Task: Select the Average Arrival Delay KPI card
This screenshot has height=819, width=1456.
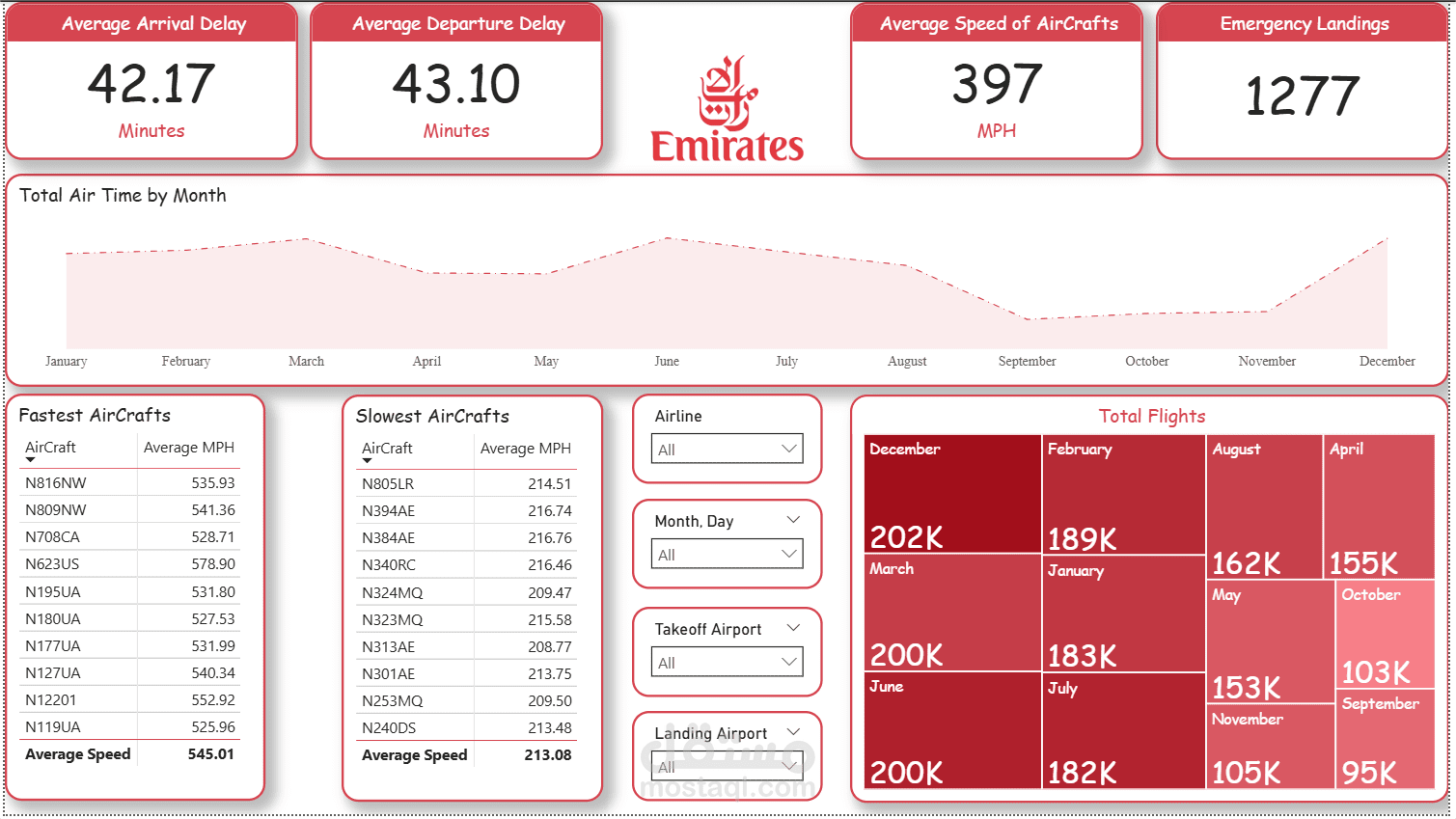Action: click(151, 82)
